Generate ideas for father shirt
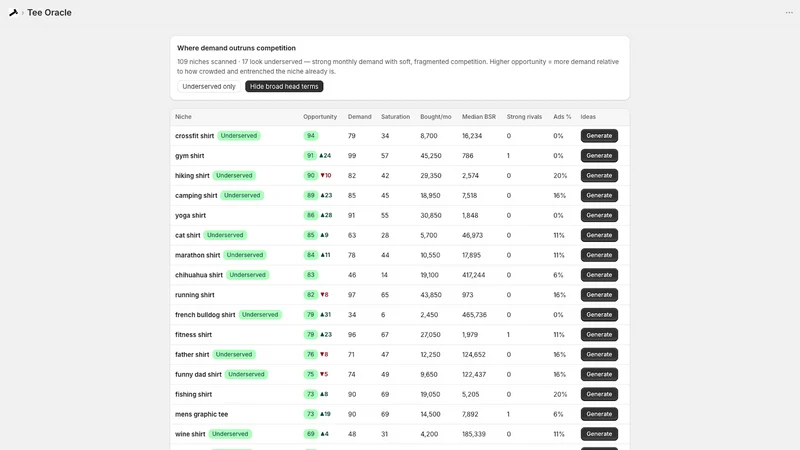 [x=599, y=355]
